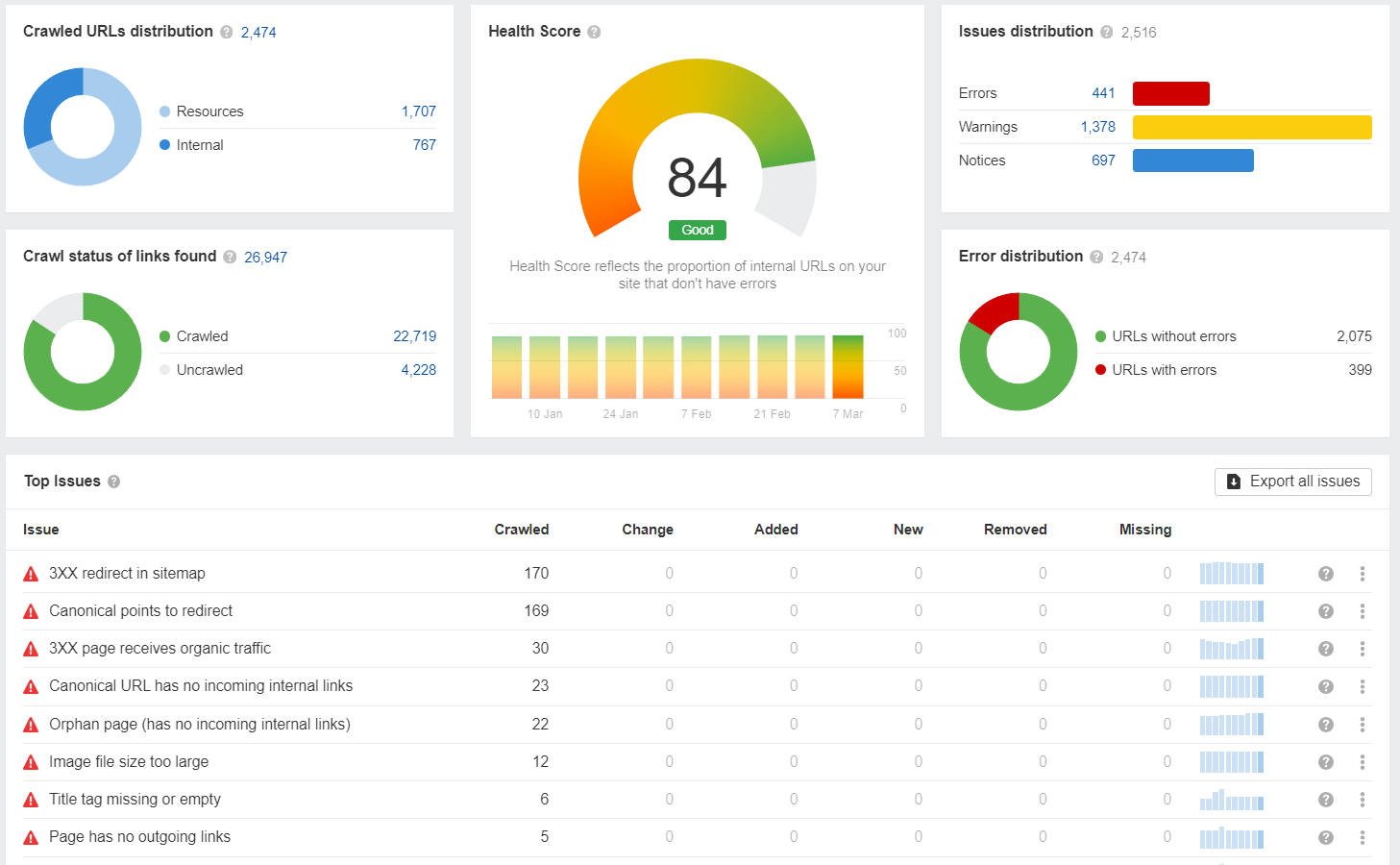The height and width of the screenshot is (865, 1400).
Task: Open help for Canonical points to redirect row
Action: (1326, 611)
